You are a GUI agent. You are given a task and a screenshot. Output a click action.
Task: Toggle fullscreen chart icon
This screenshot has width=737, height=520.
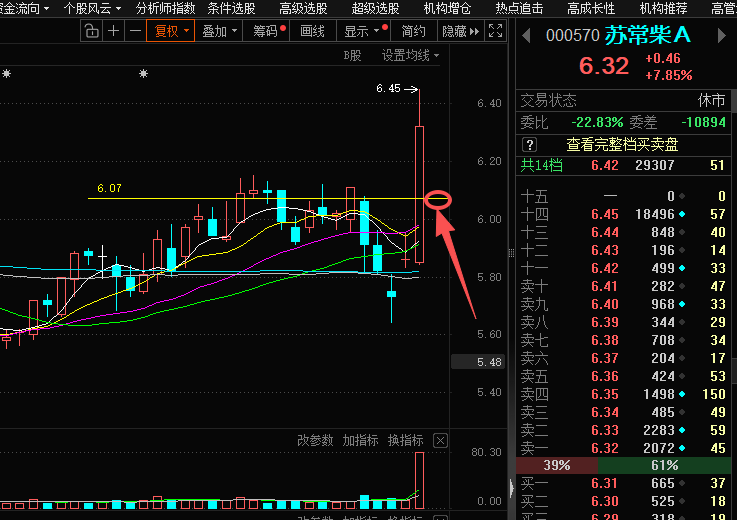click(495, 31)
